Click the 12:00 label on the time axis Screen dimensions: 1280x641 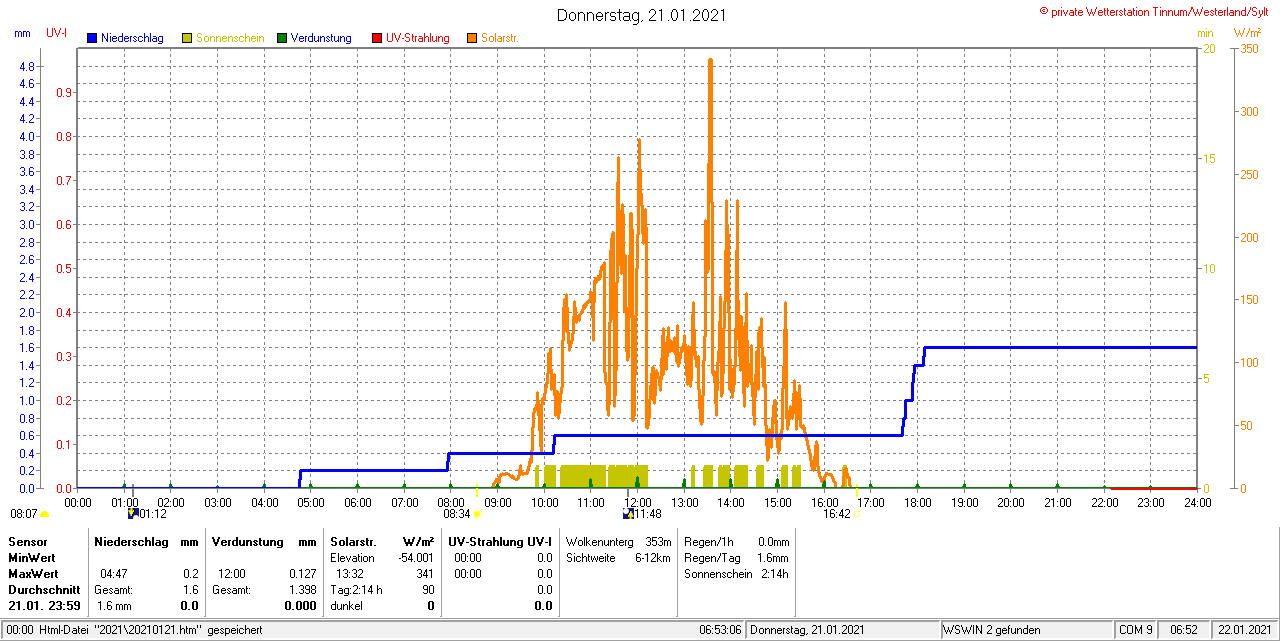coord(638,502)
